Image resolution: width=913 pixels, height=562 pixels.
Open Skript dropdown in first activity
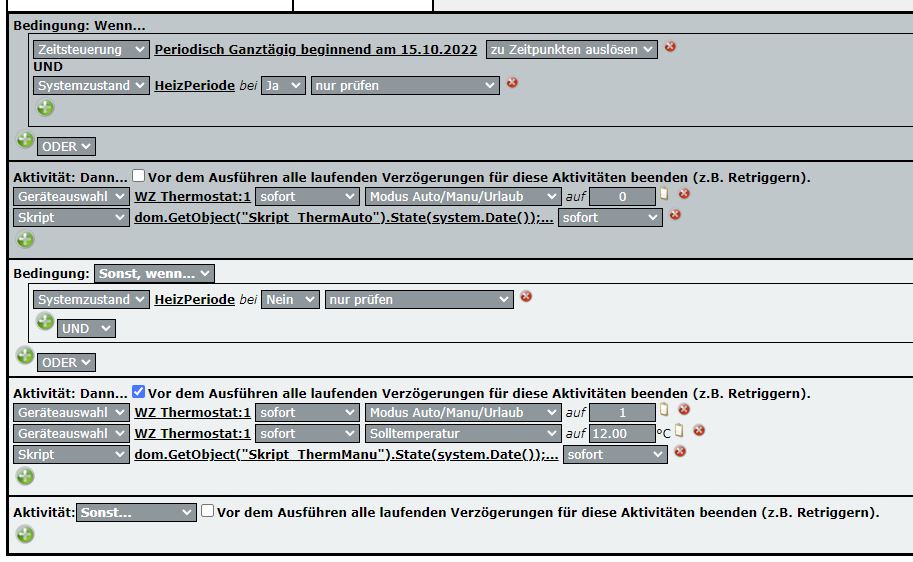[71, 218]
